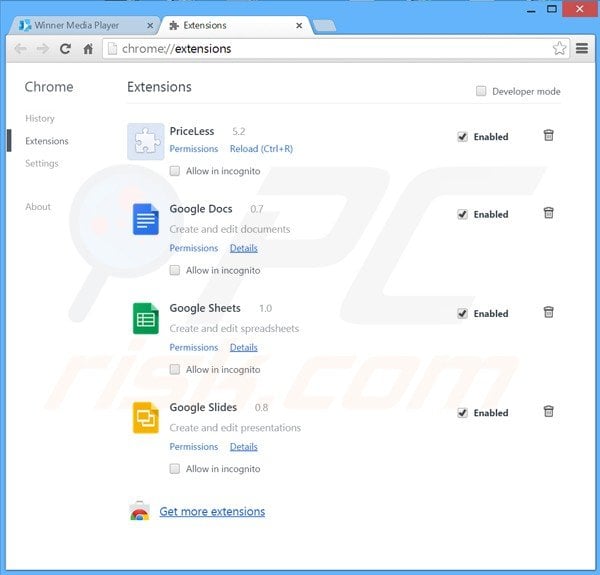Delete Google Docs extension via trash icon
The height and width of the screenshot is (575, 600).
(x=548, y=213)
